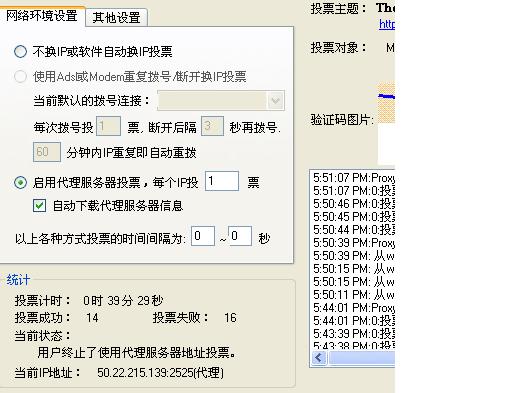
Task: Select log entry 5:50:11 PM
Action: (354, 295)
